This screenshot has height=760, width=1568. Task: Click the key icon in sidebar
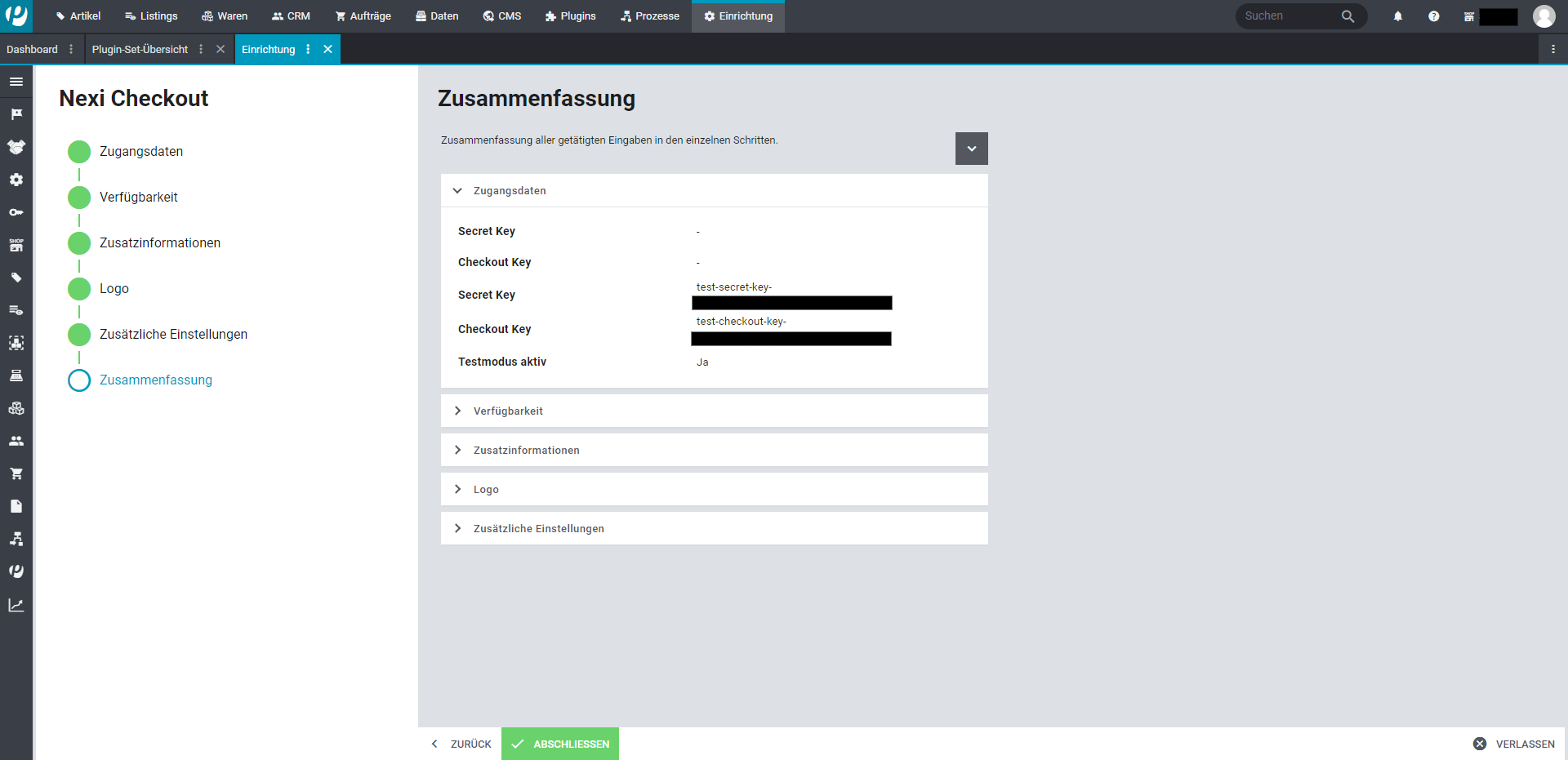[16, 212]
